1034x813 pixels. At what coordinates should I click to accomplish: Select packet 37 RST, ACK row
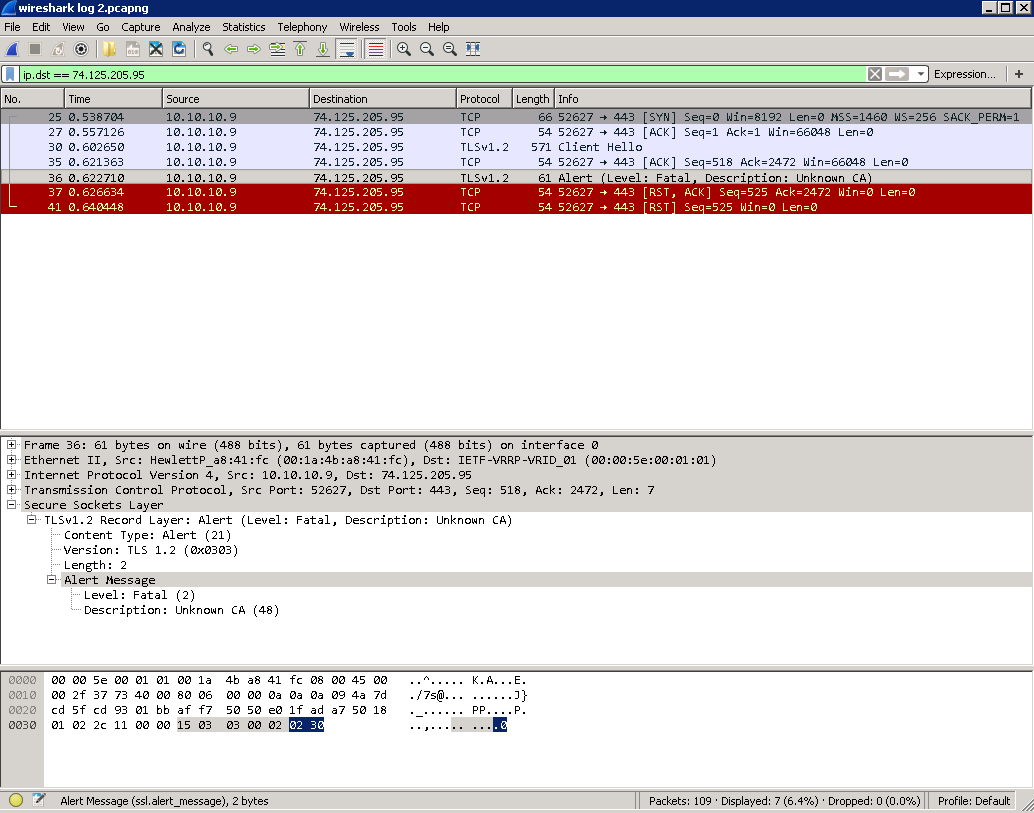[516, 192]
